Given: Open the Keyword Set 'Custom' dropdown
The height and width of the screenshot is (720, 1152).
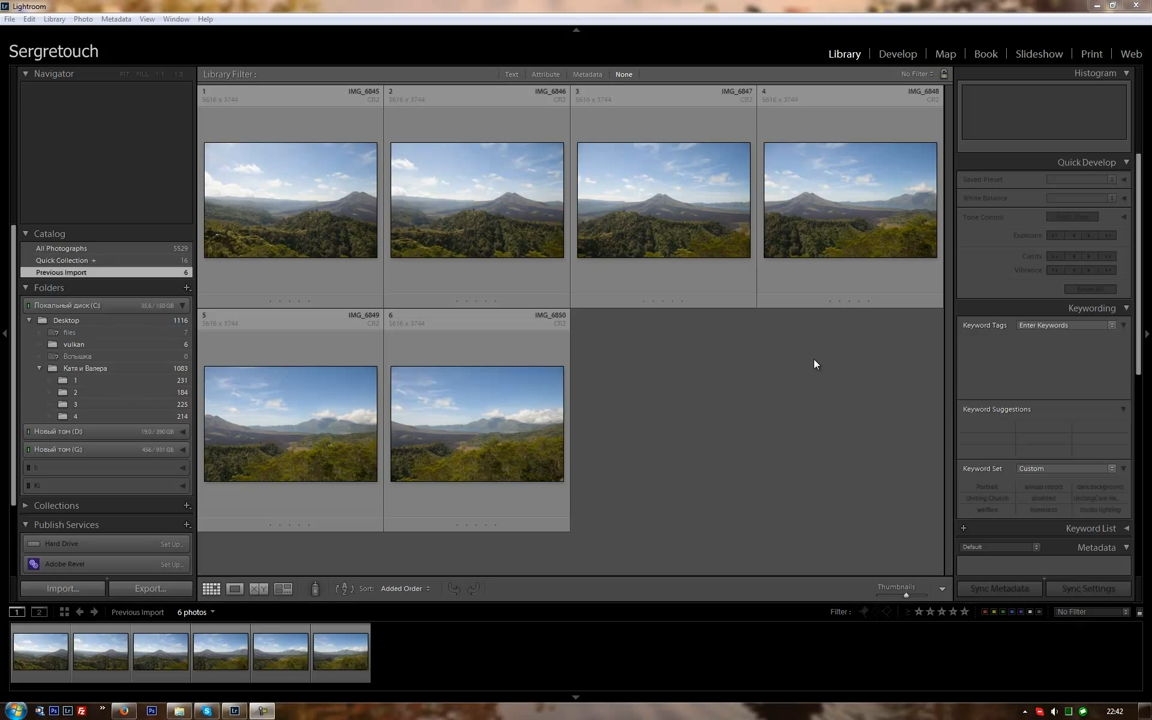Looking at the screenshot, I should [x=1066, y=469].
